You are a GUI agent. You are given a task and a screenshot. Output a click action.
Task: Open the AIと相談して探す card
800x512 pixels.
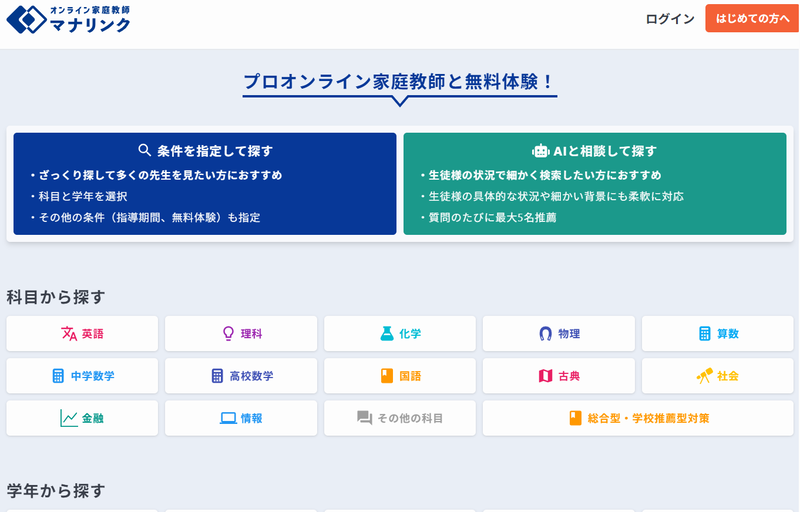tap(595, 184)
